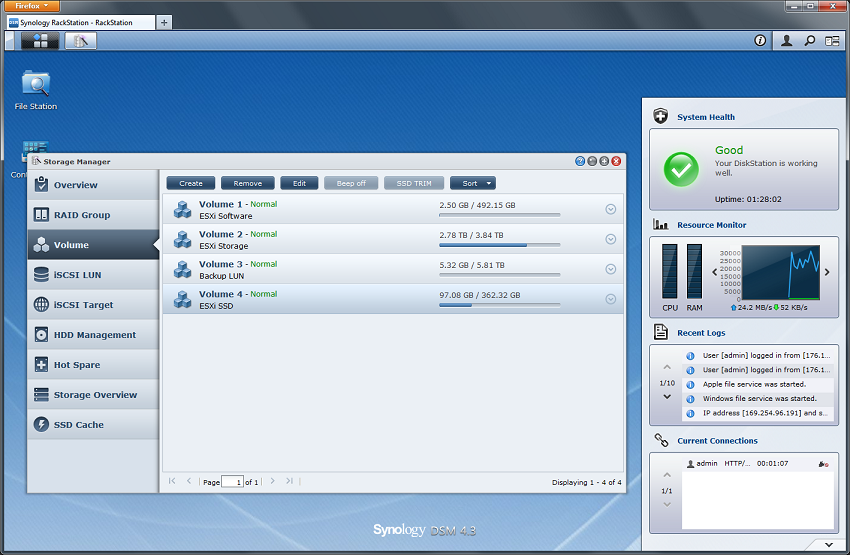Select the Storage Manager taskbar icon
This screenshot has height=555, width=850.
81,41
